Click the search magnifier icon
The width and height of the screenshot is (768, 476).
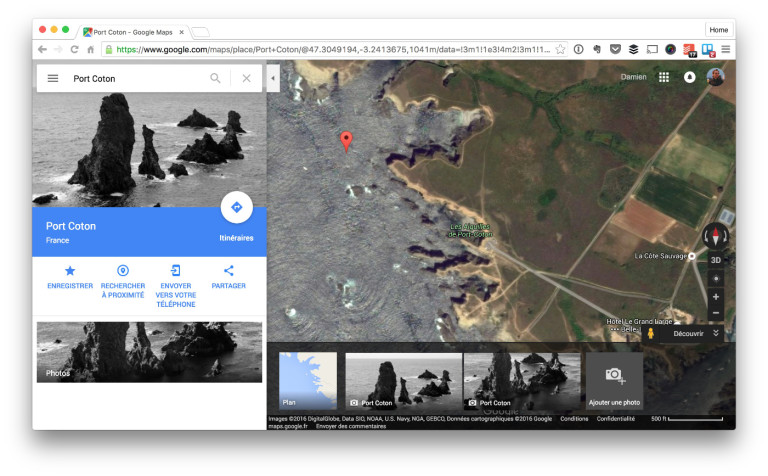(215, 78)
